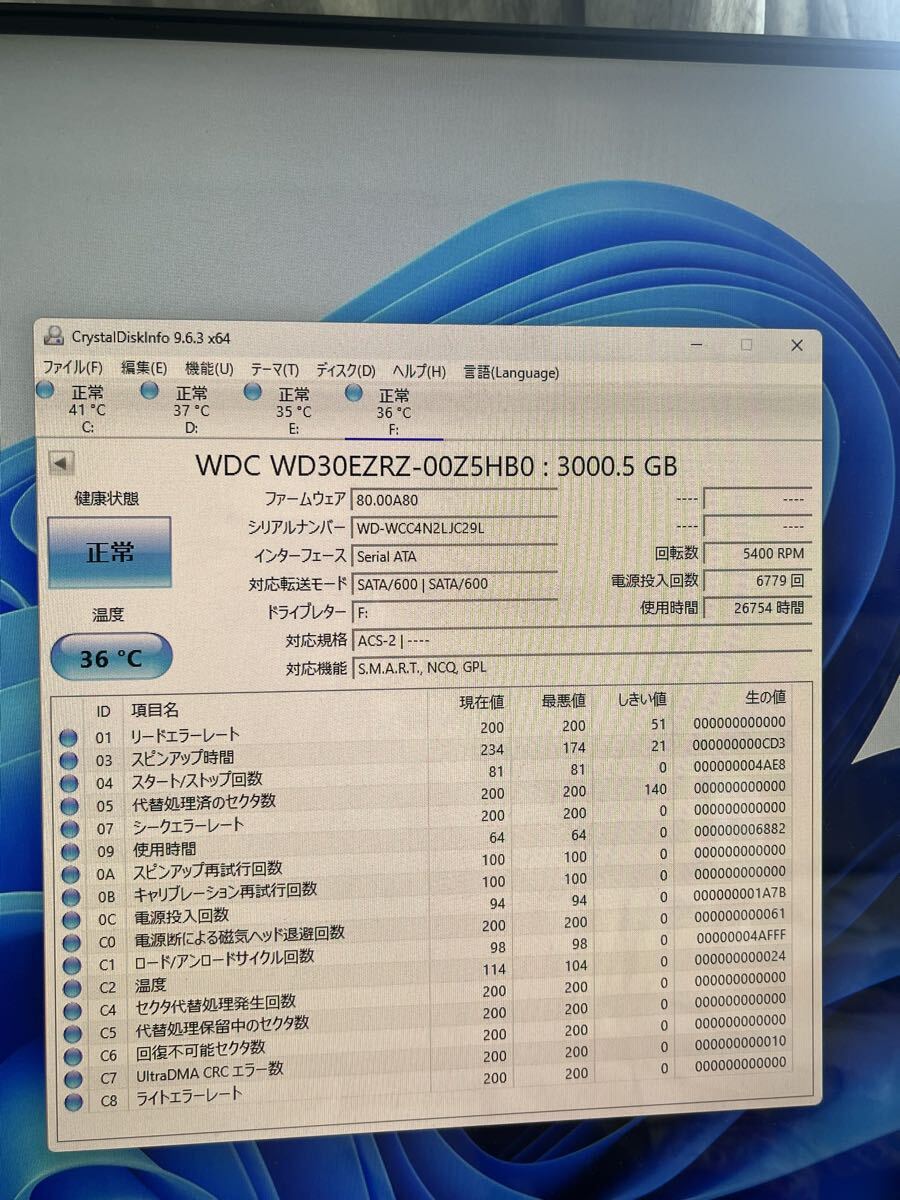Click the status orb for ロード/アンロードサイクル回数
Image resolution: width=900 pixels, height=1200 pixels.
pyautogui.click(x=71, y=966)
